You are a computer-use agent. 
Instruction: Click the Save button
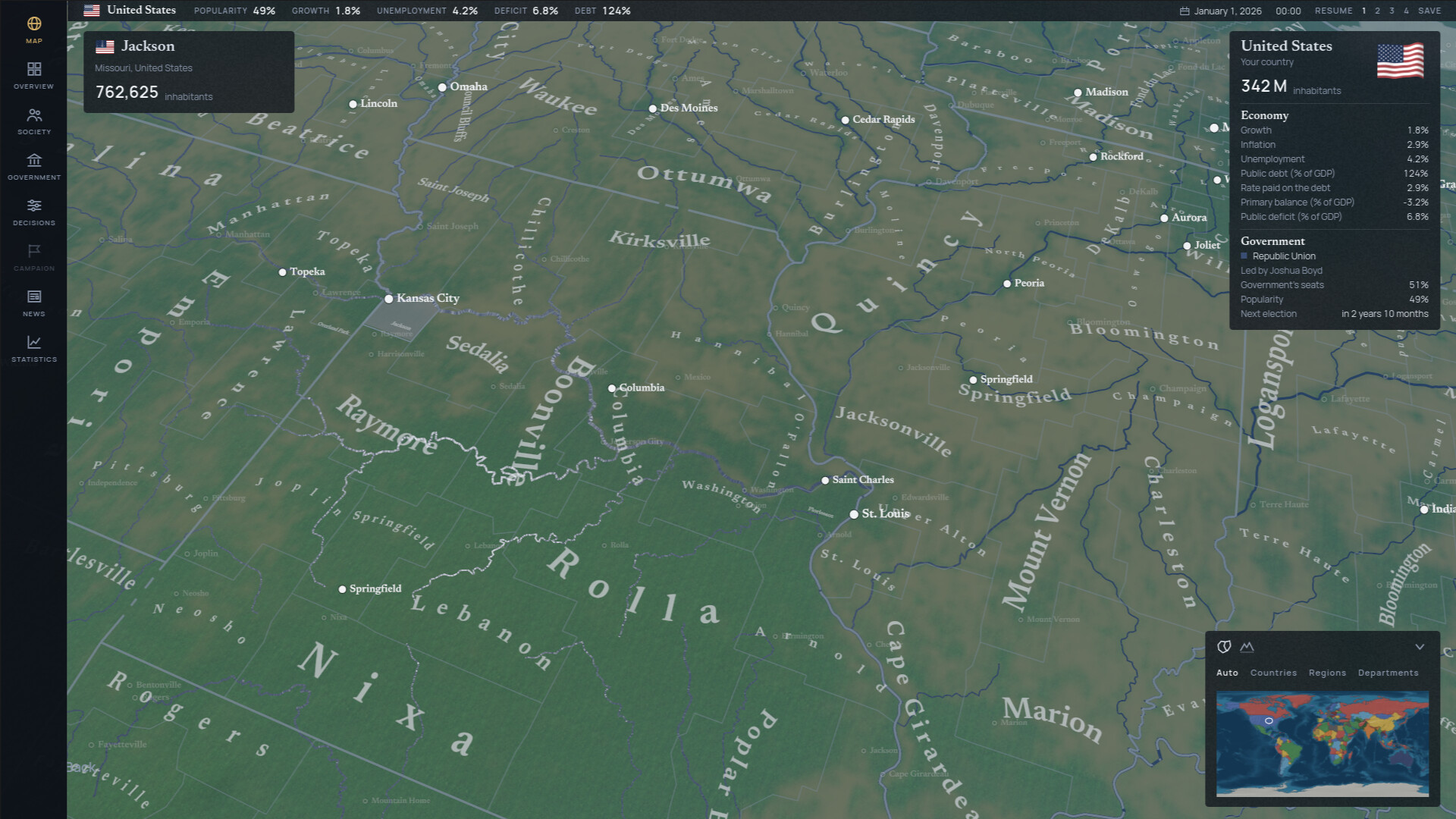[x=1429, y=11]
